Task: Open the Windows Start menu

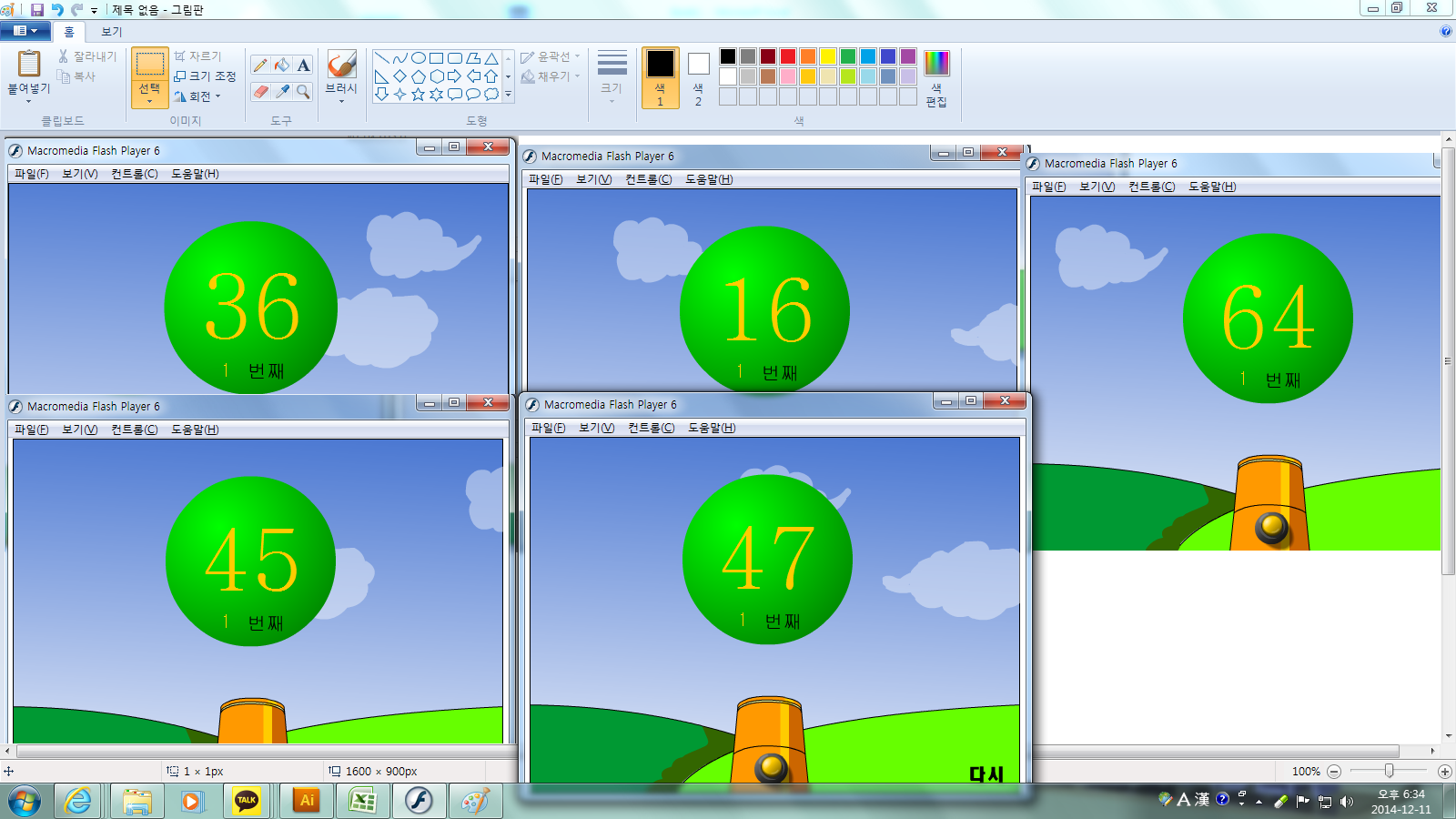Action: coord(25,802)
